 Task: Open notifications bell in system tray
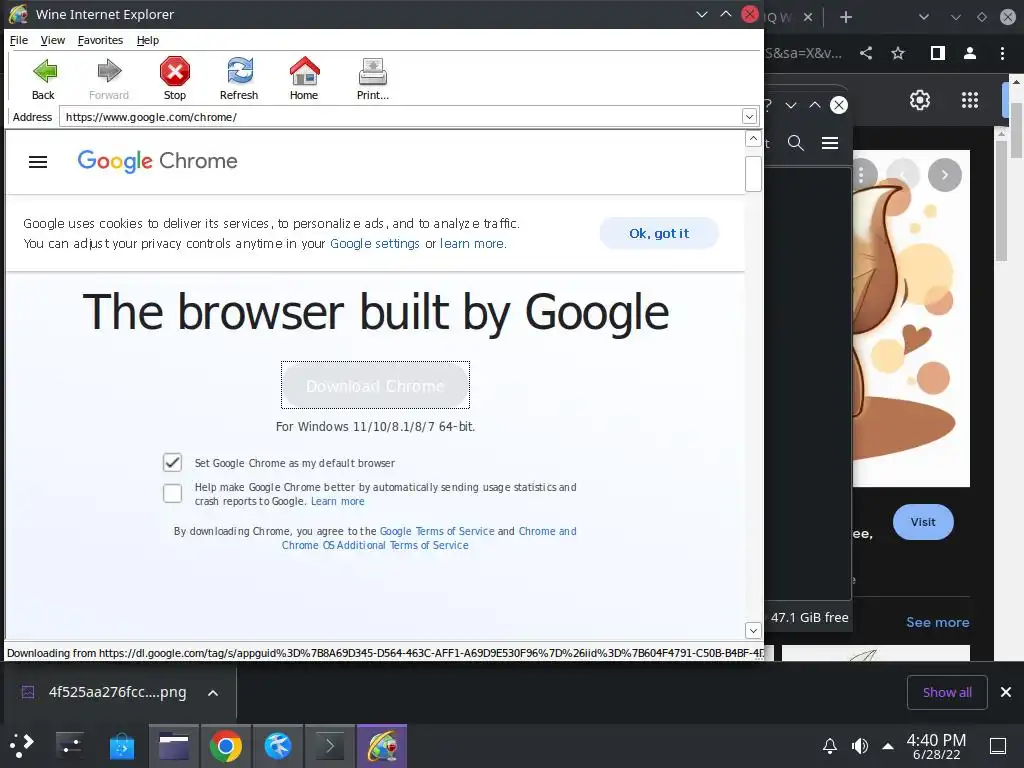(x=829, y=746)
